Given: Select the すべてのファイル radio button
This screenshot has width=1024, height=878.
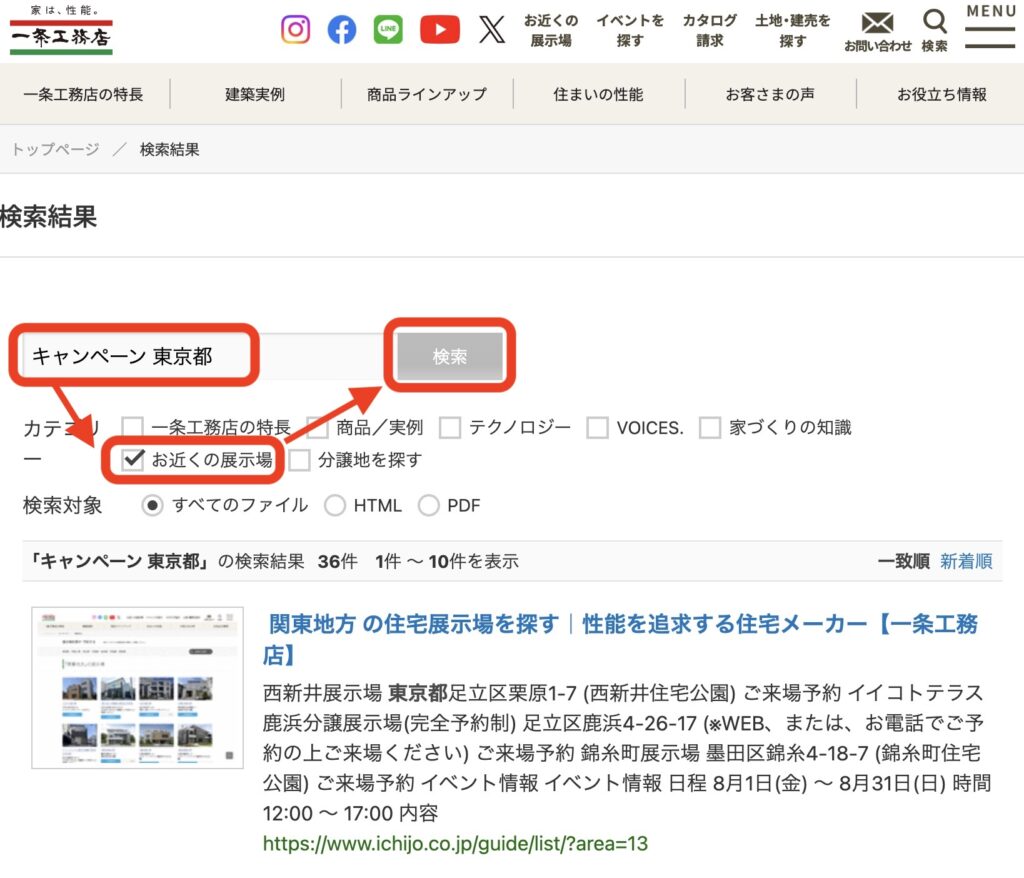Looking at the screenshot, I should tap(152, 506).
